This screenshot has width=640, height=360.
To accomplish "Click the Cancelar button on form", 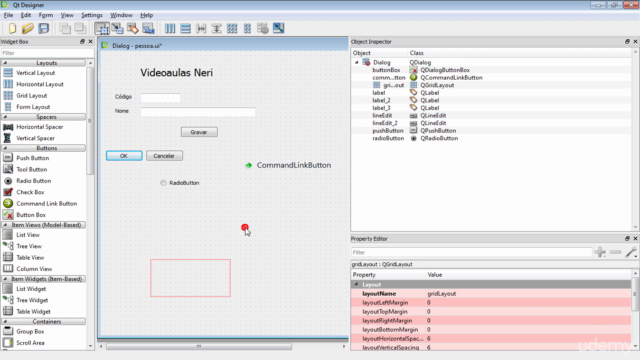I will 164,156.
